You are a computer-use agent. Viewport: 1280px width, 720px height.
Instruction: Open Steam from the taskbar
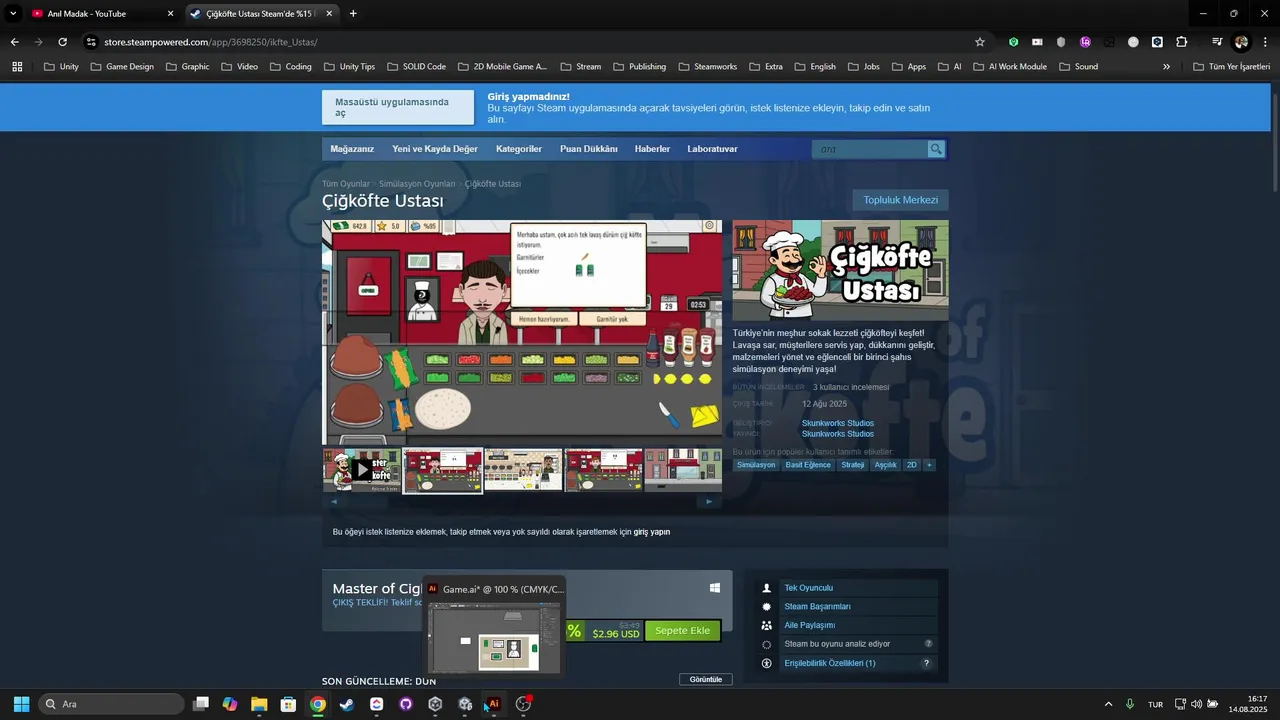point(346,704)
